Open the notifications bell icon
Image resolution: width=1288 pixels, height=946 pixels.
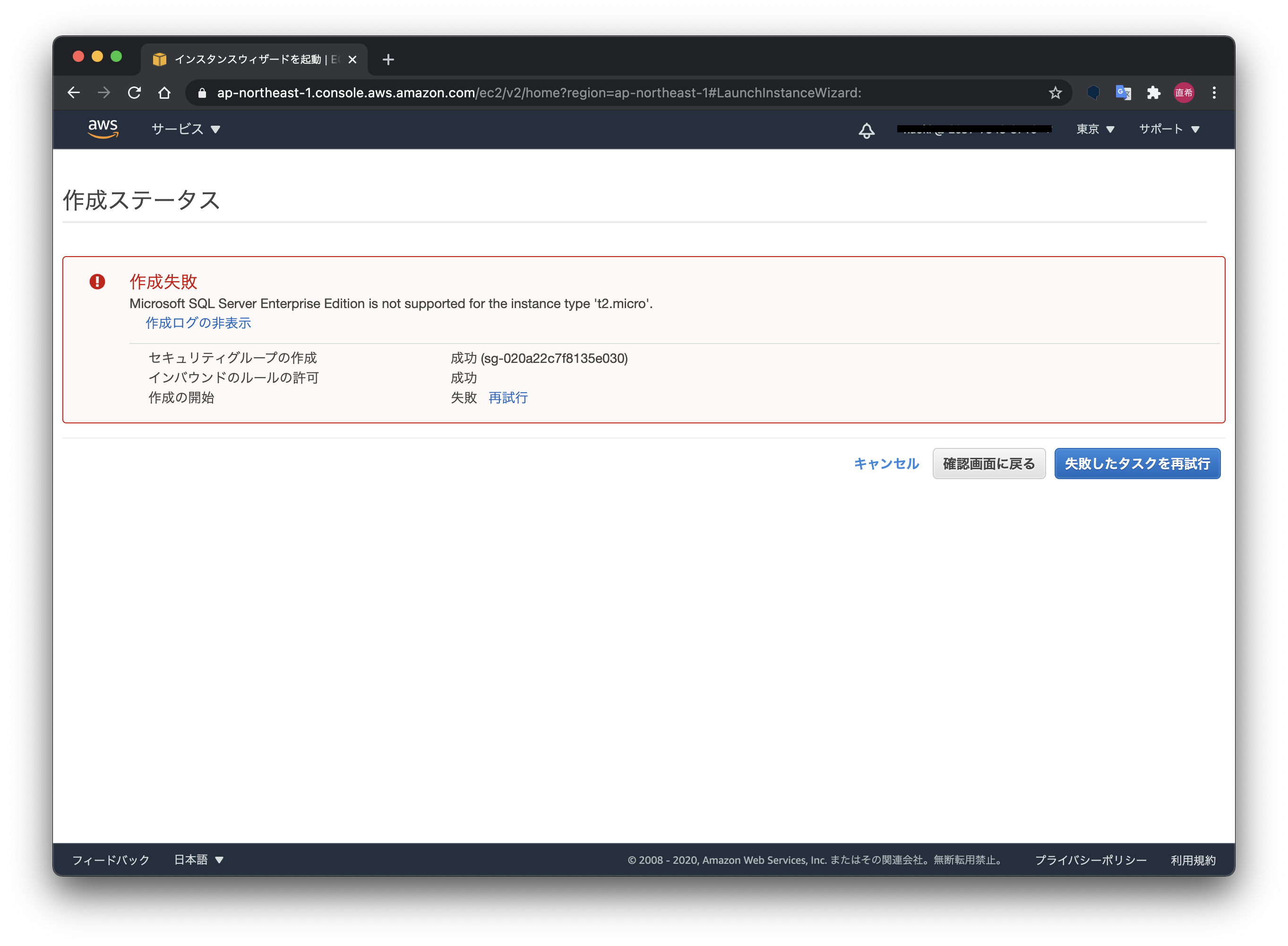click(866, 130)
